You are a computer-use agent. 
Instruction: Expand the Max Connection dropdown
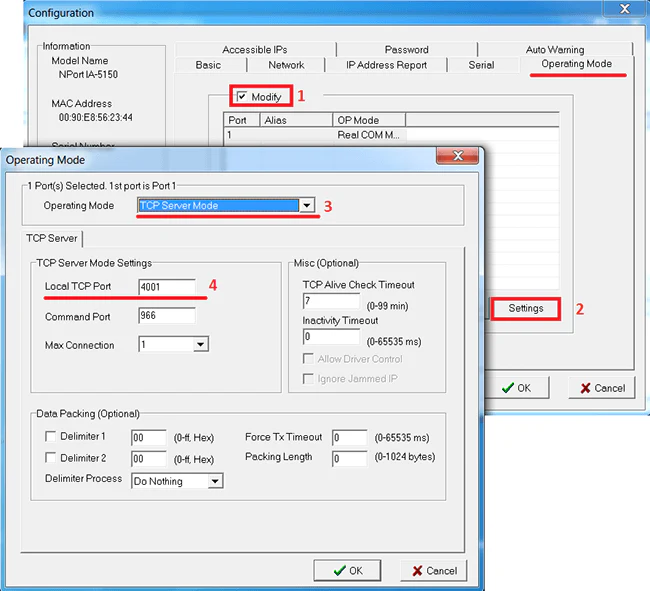pyautogui.click(x=201, y=344)
